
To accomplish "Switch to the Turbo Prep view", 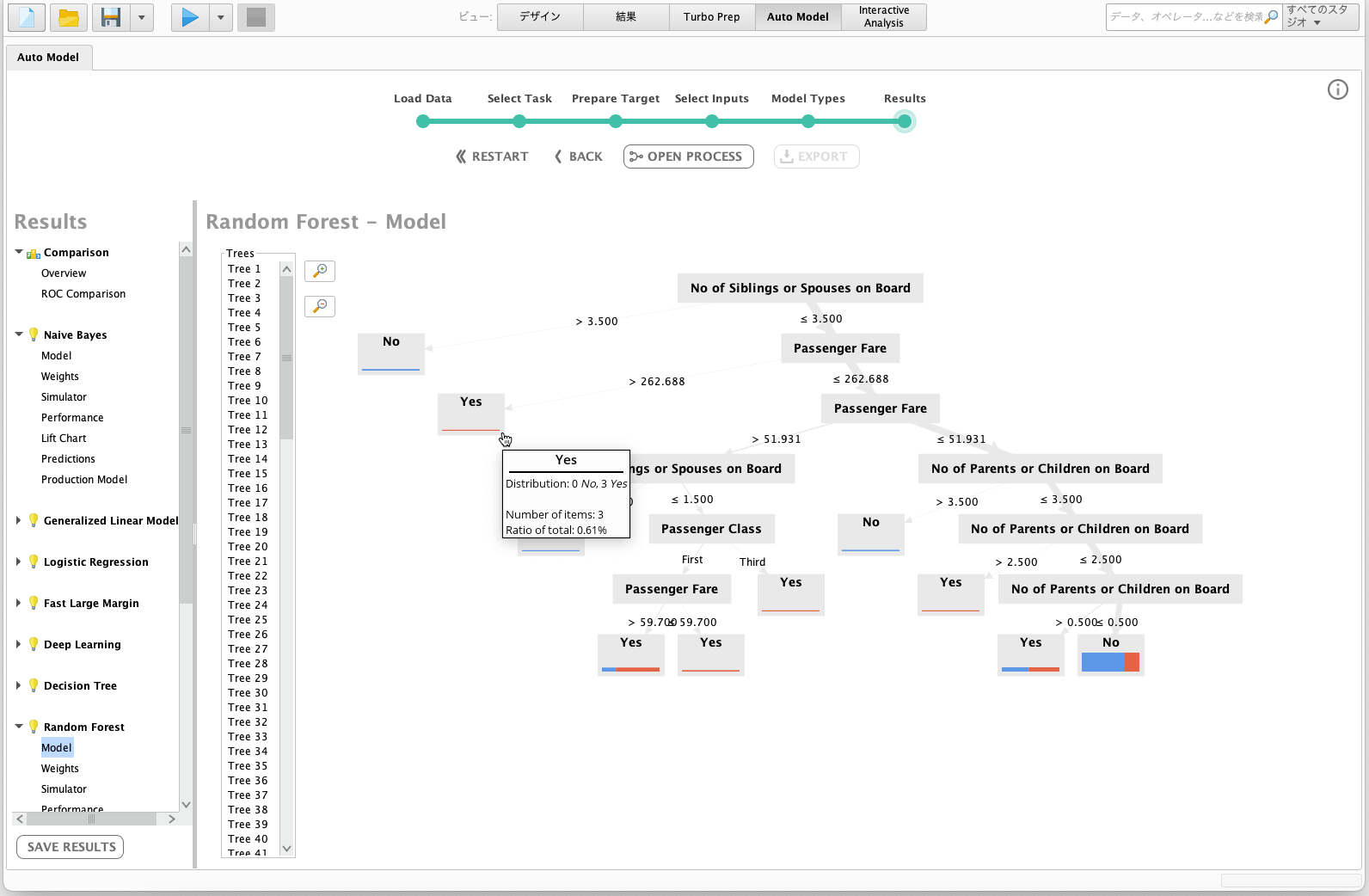I will 712,17.
